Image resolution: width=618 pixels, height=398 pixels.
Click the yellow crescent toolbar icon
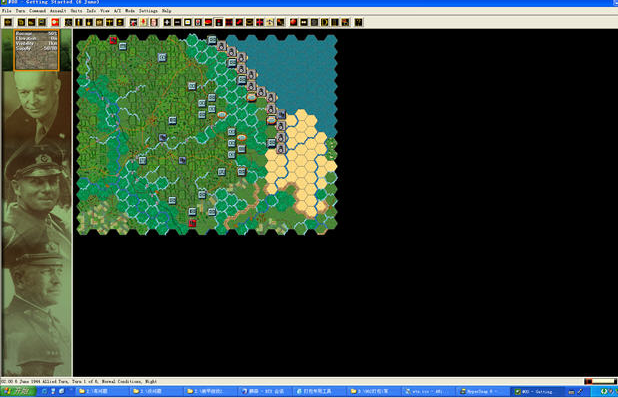(324, 22)
